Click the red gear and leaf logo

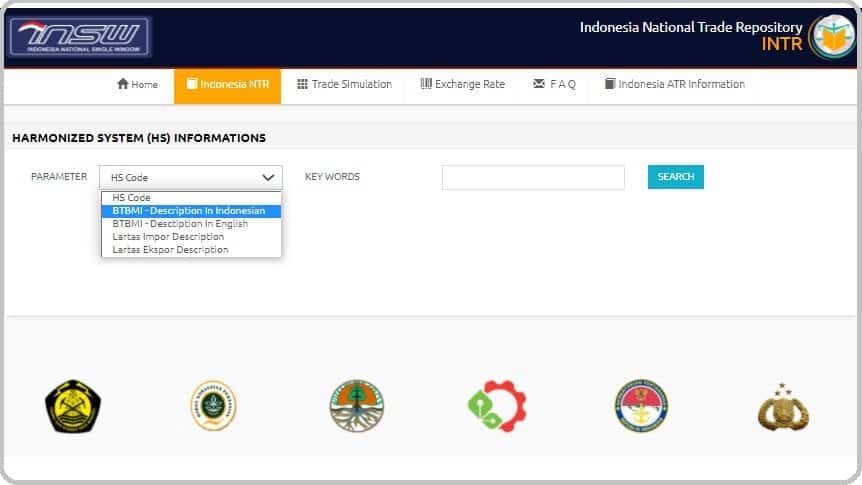[x=497, y=406]
